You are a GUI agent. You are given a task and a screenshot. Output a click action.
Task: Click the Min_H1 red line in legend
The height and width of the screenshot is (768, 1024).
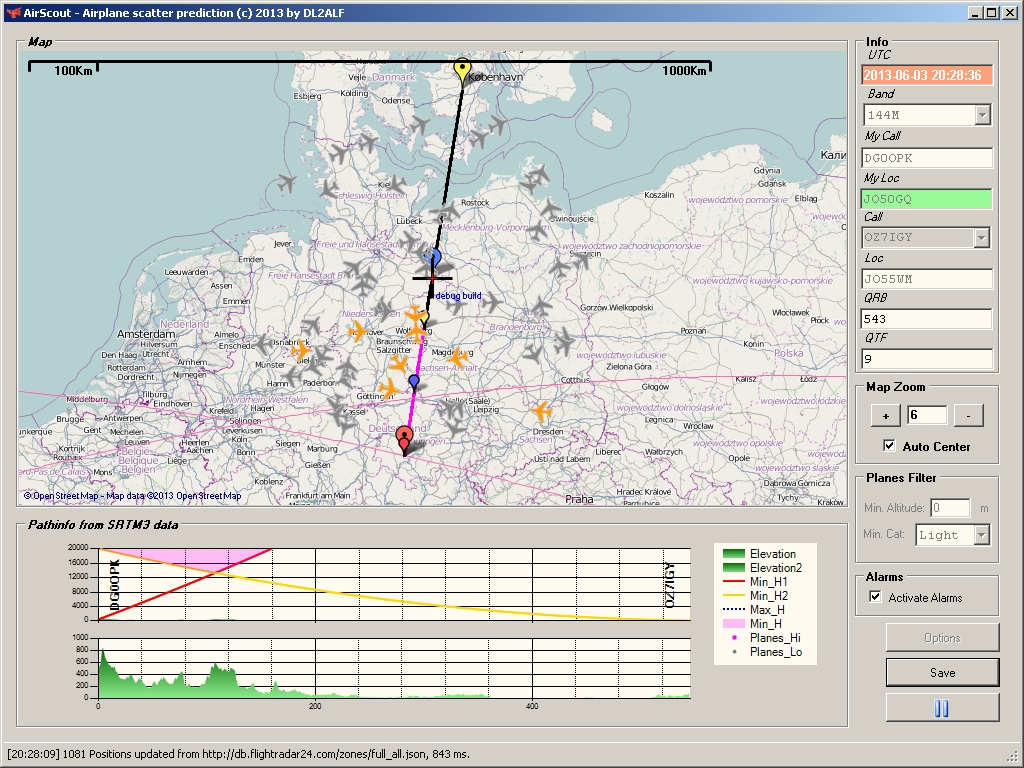[x=733, y=581]
